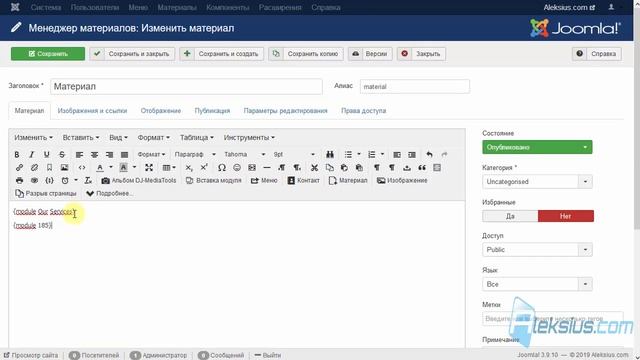Viewport: 640px width, 360px height.
Task: Remove link with the unlink icon
Action: pos(34,168)
